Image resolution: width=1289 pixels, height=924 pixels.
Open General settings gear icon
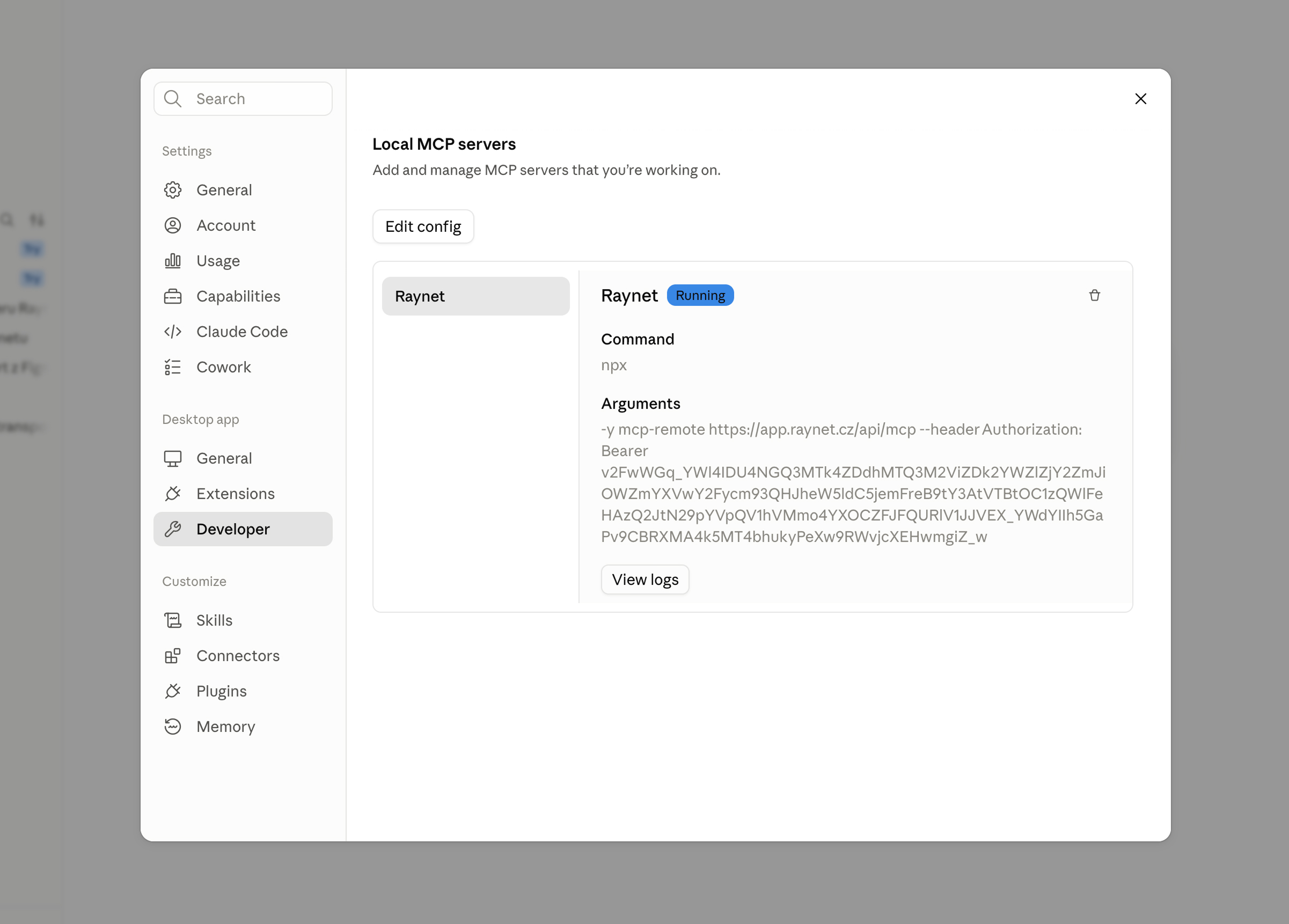pyautogui.click(x=173, y=190)
